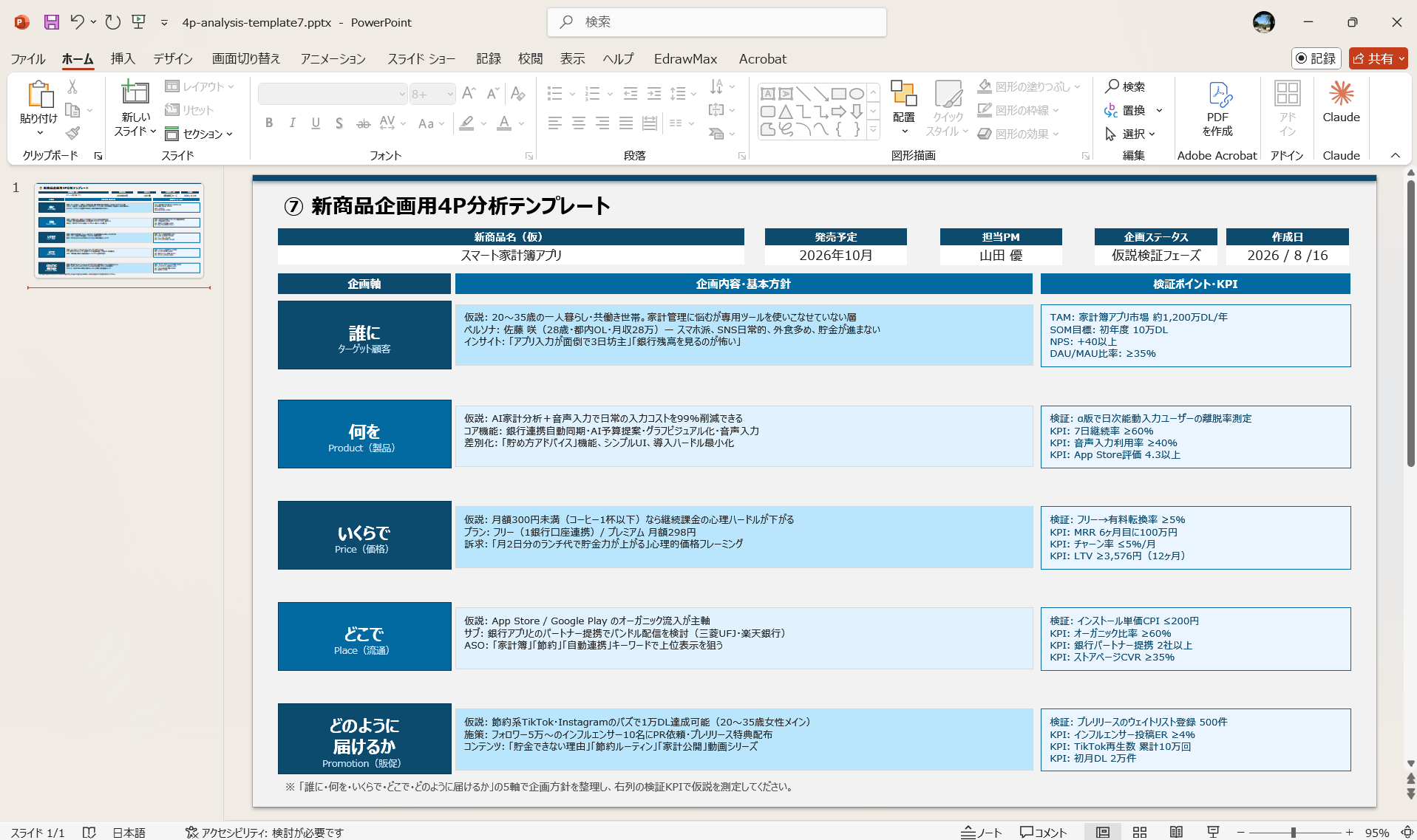This screenshot has height=840, width=1417.
Task: Click Replace (置換) button
Action: point(1125,110)
